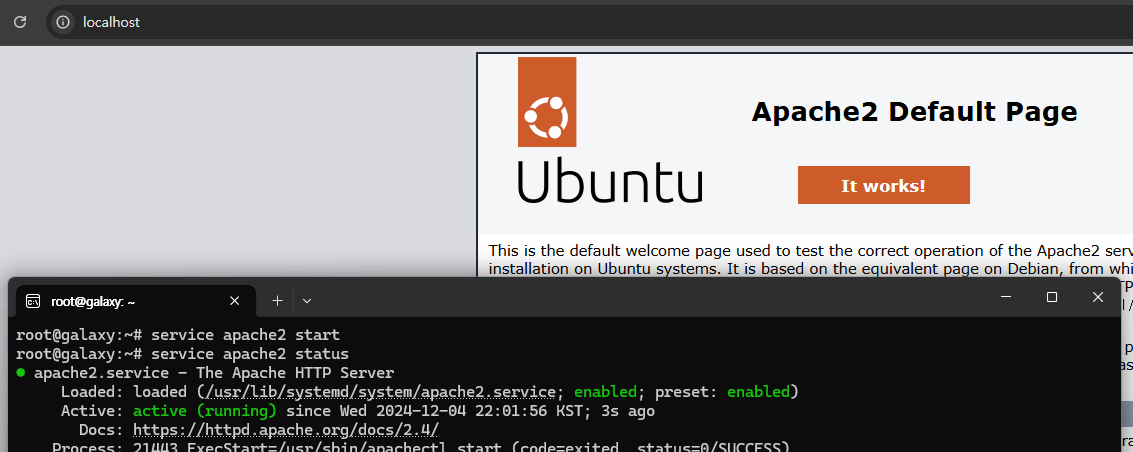This screenshot has height=452, width=1133.
Task: Click the Ubuntu wordmark text
Action: (x=610, y=182)
